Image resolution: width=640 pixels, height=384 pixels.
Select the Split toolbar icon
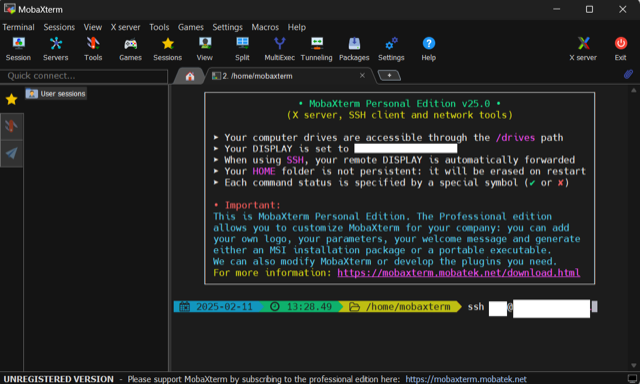(x=242, y=49)
